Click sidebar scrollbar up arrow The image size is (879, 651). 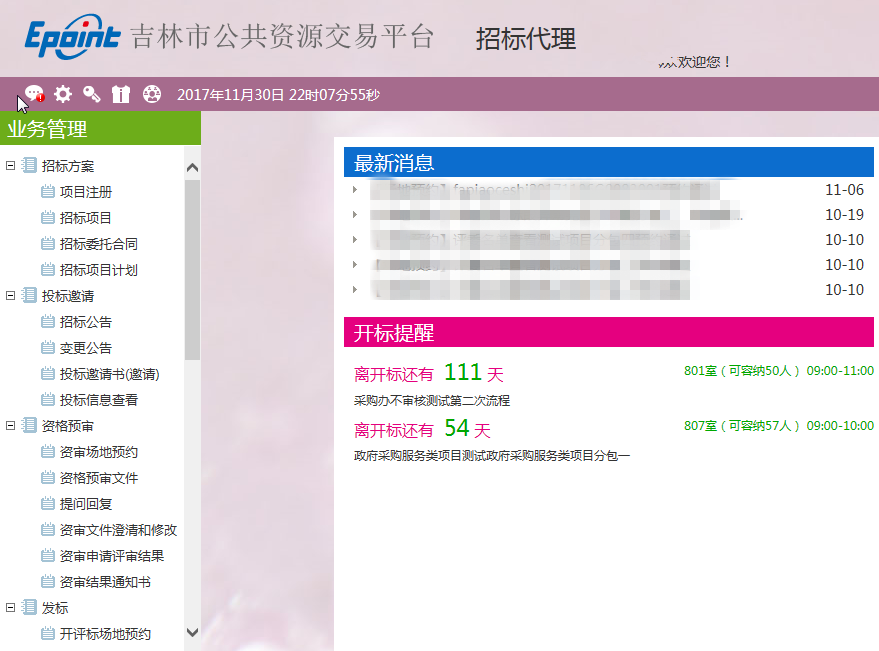click(x=193, y=168)
